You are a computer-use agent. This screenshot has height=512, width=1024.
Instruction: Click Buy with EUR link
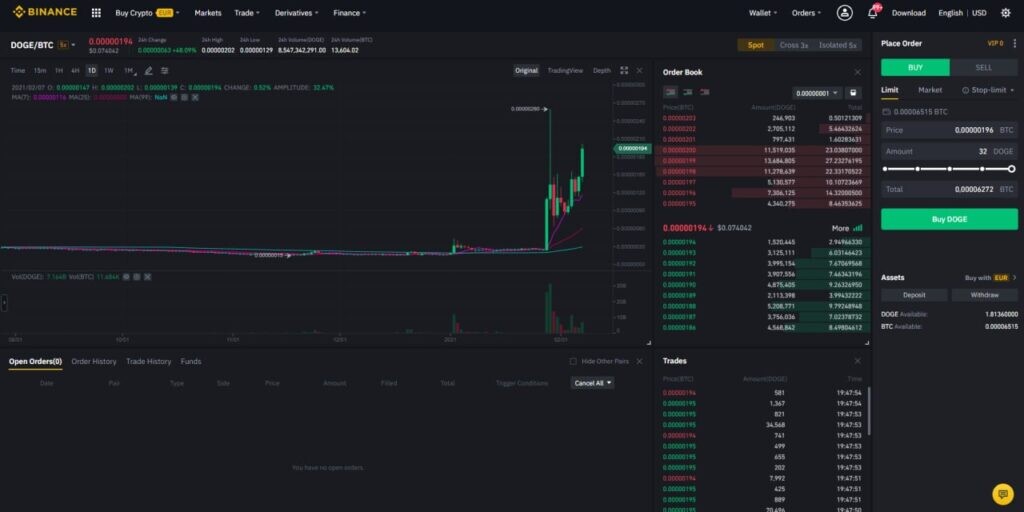991,278
